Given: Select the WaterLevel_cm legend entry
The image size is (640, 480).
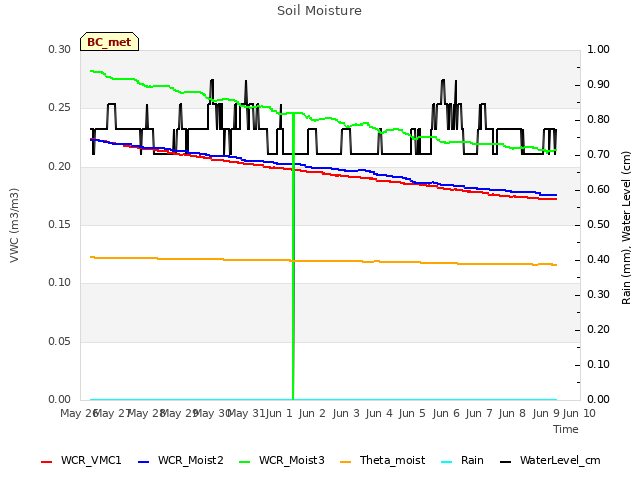Looking at the screenshot, I should pyautogui.click(x=550, y=460).
